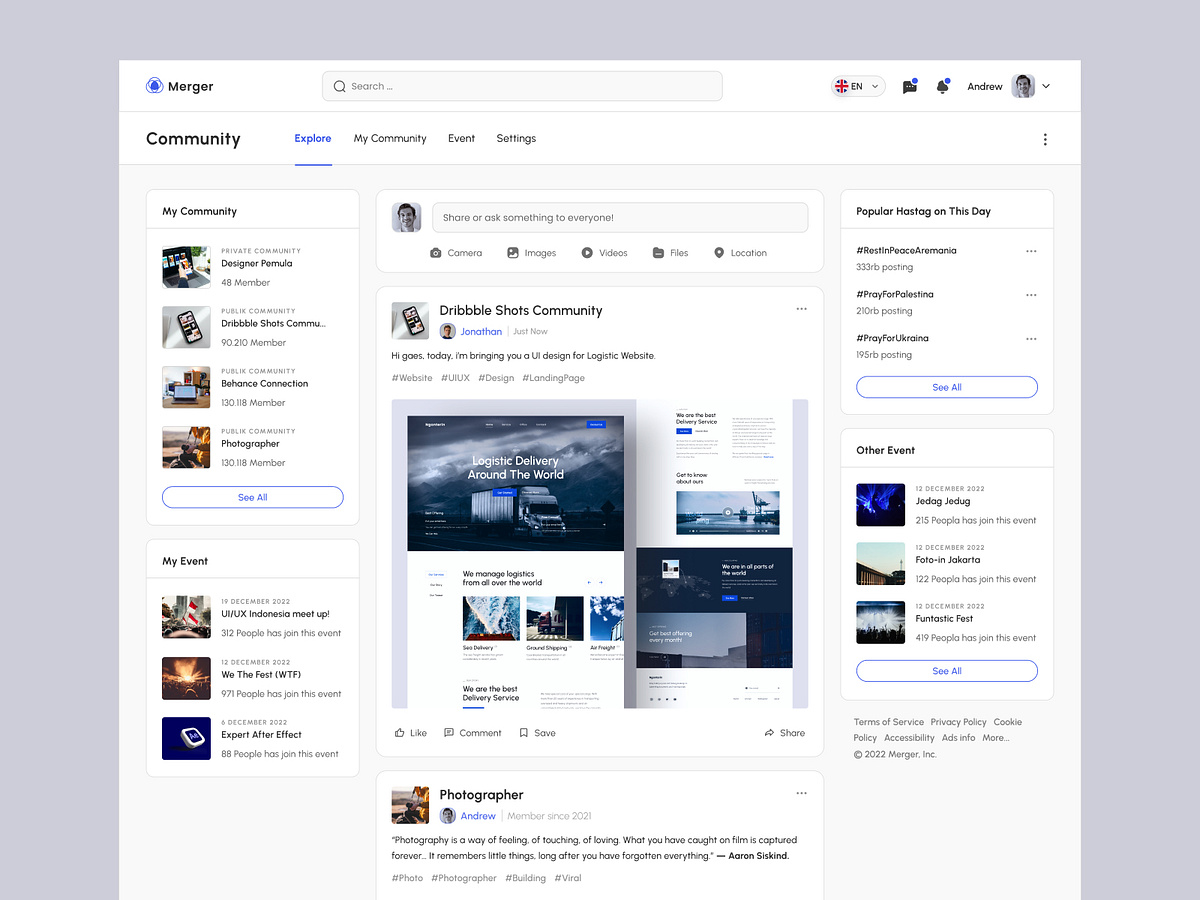The height and width of the screenshot is (900, 1200).
Task: Open options for #RestInPeaceAremania hashtag
Action: coord(1031,251)
